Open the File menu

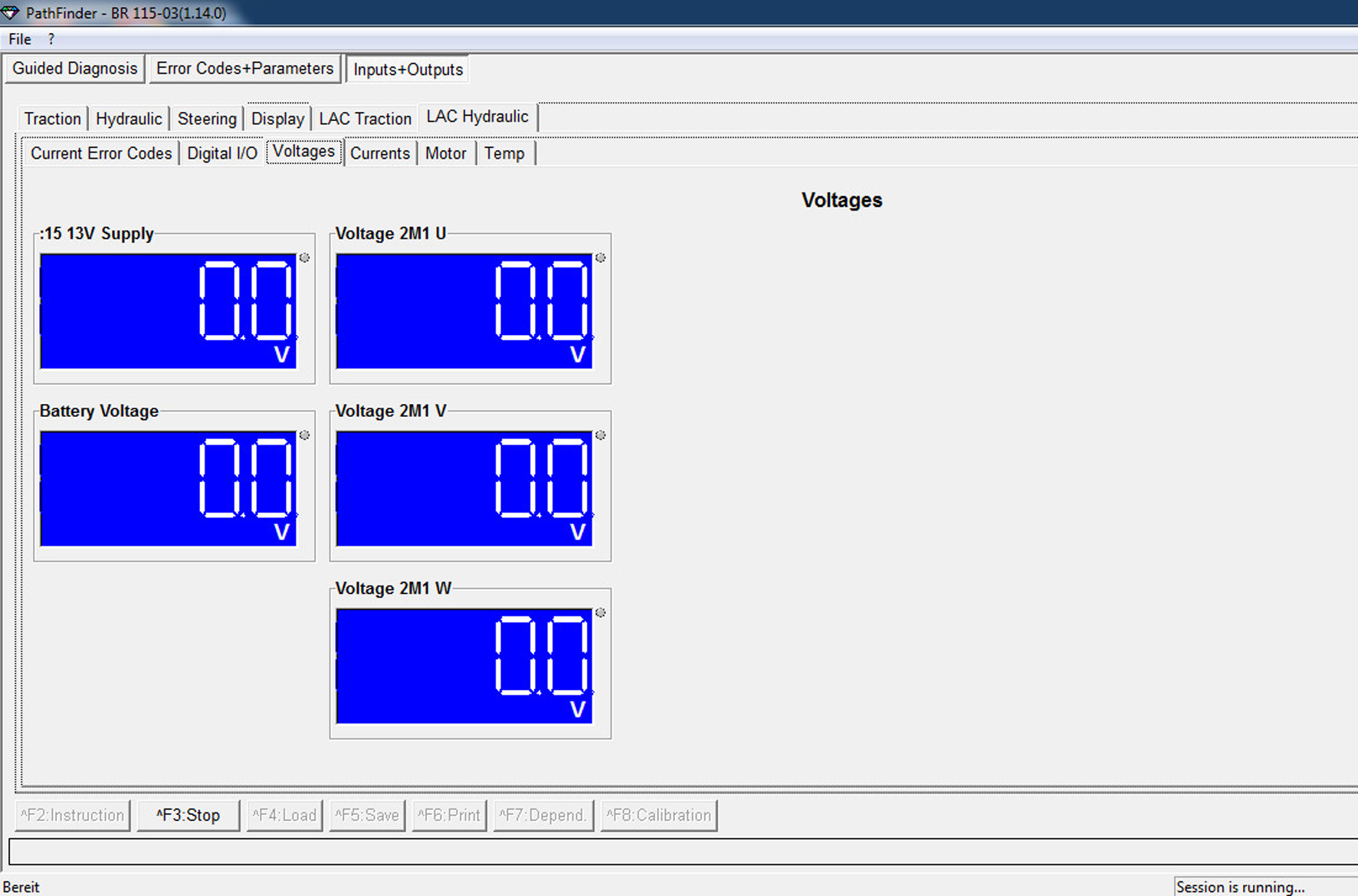(x=20, y=39)
